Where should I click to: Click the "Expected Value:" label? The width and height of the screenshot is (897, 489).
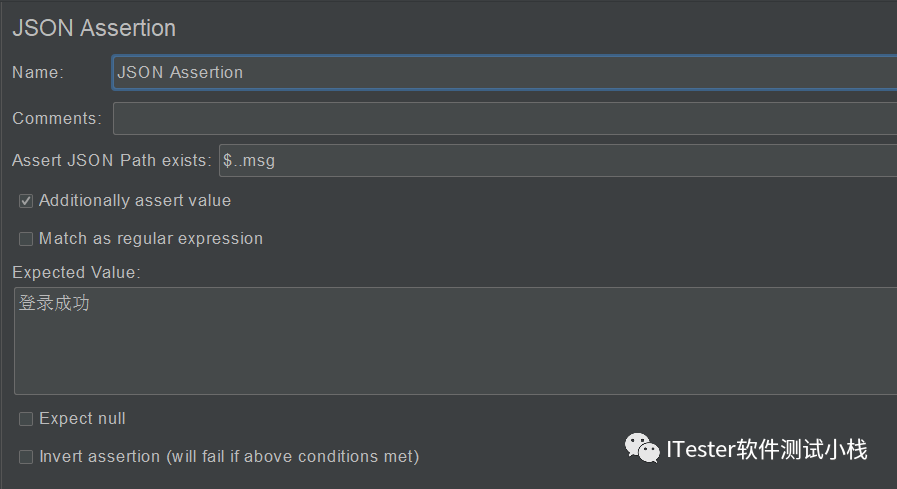click(x=76, y=272)
